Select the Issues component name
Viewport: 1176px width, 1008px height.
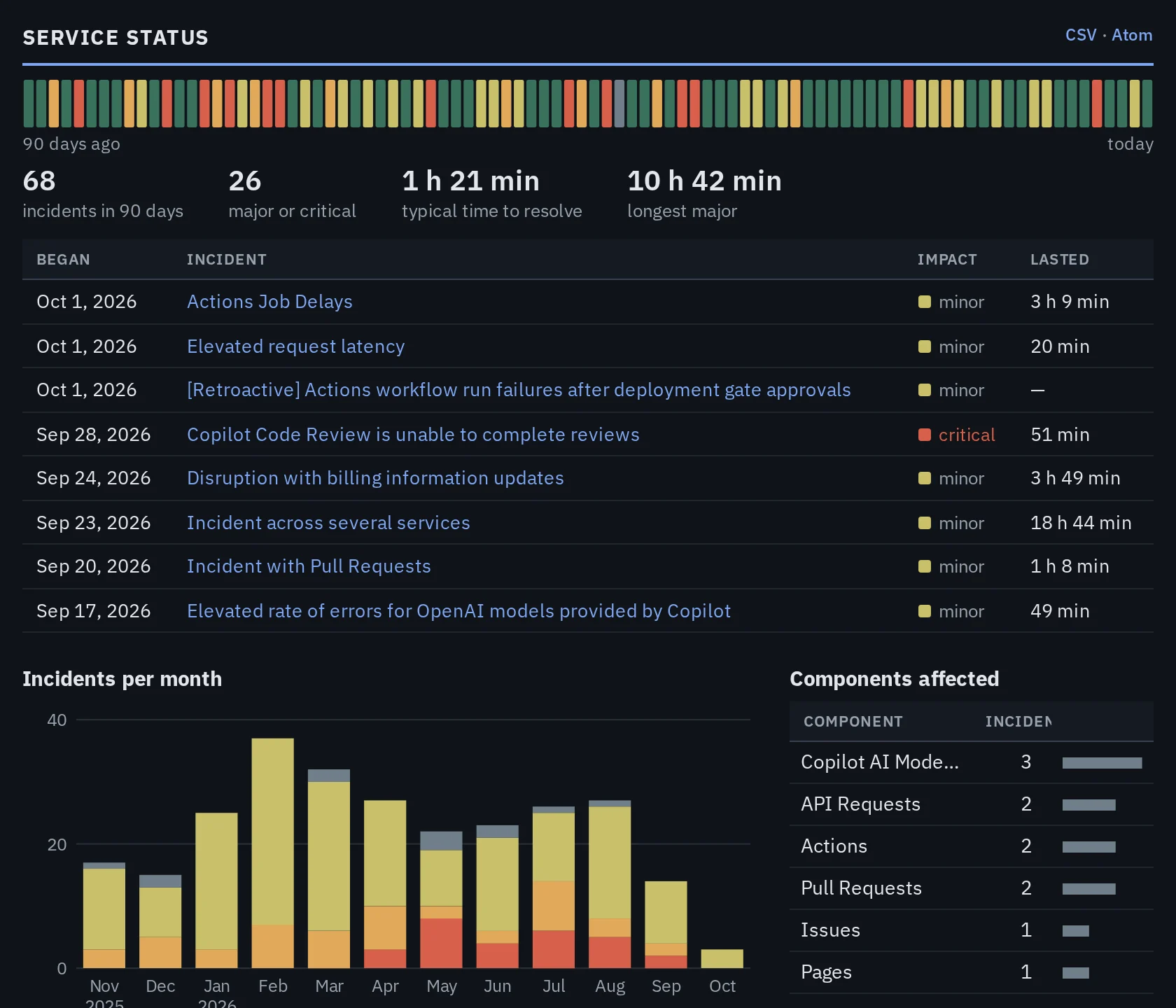(x=830, y=930)
